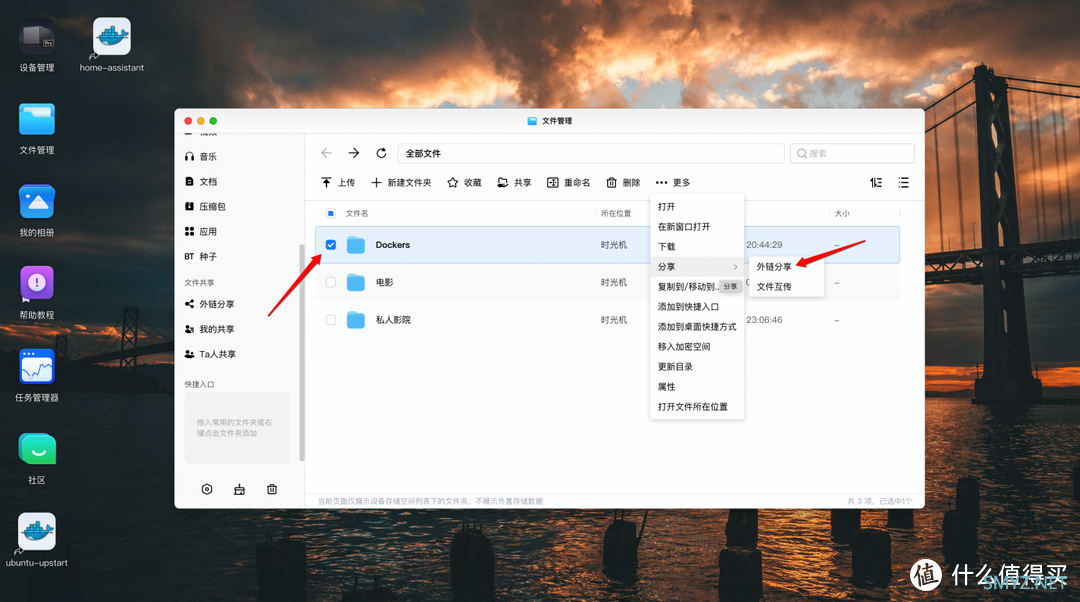This screenshot has height=602, width=1080.
Task: Create a folder with 新建文件夹
Action: pos(401,183)
